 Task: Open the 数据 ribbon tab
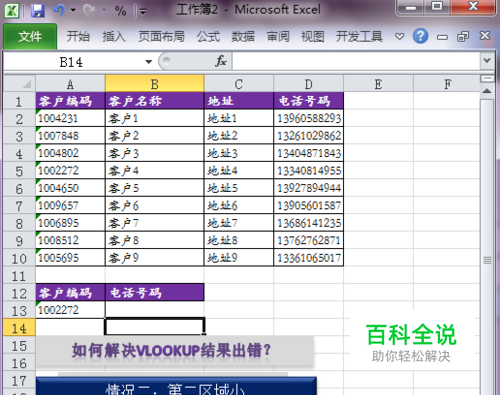tap(243, 36)
